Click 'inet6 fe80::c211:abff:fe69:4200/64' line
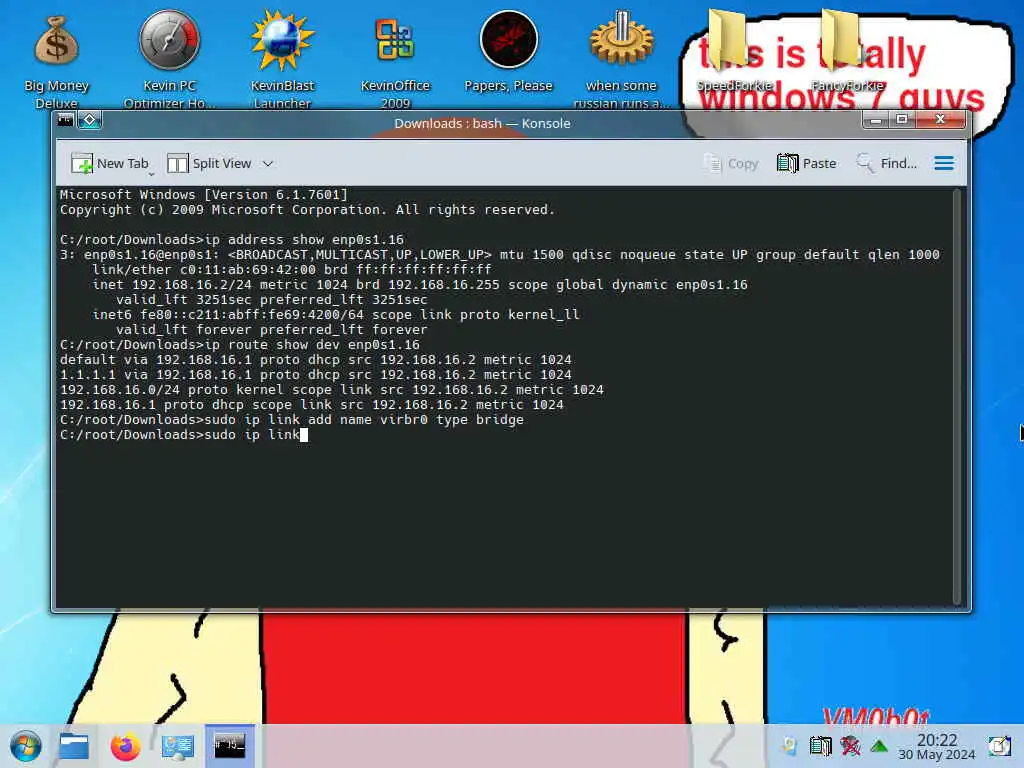The height and width of the screenshot is (768, 1024). pos(336,315)
